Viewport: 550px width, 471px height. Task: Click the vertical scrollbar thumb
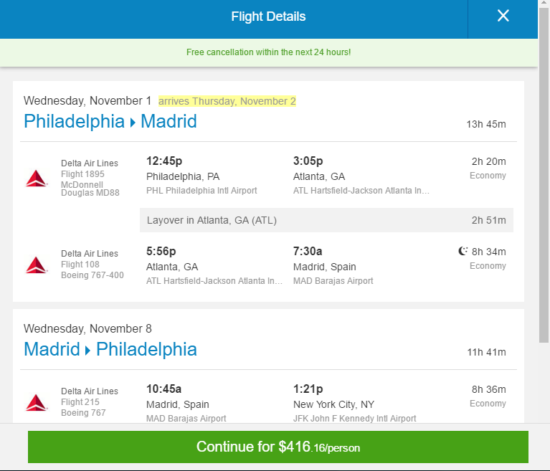click(x=544, y=175)
